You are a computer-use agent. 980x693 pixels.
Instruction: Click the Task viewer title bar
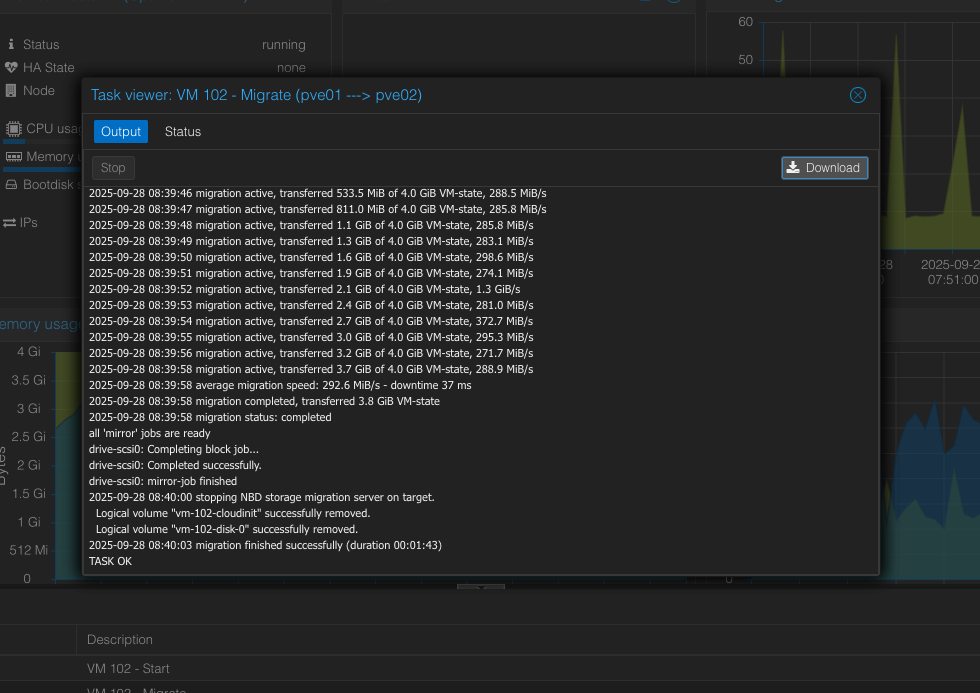click(450, 95)
